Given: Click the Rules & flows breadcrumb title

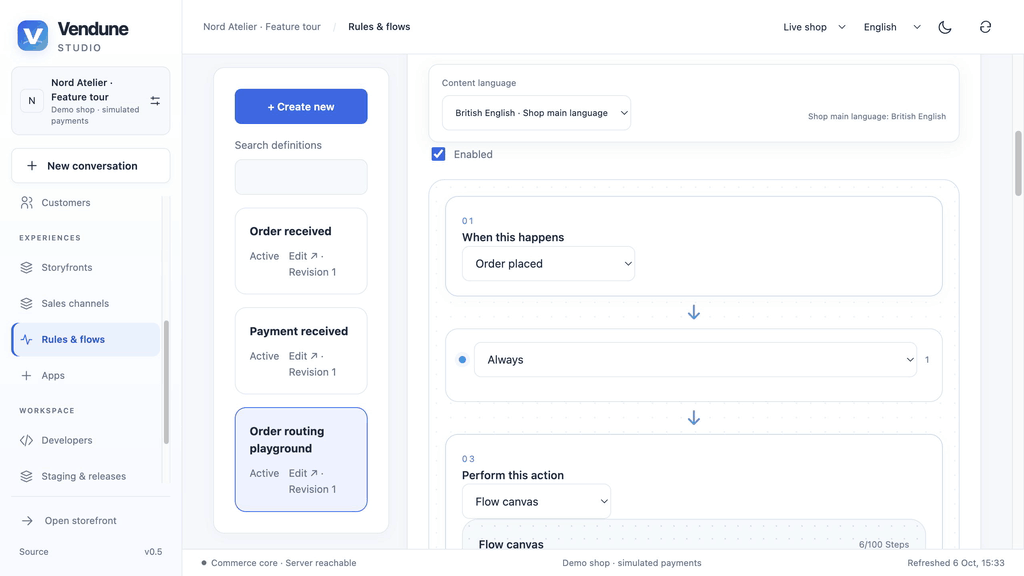Looking at the screenshot, I should pos(379,27).
